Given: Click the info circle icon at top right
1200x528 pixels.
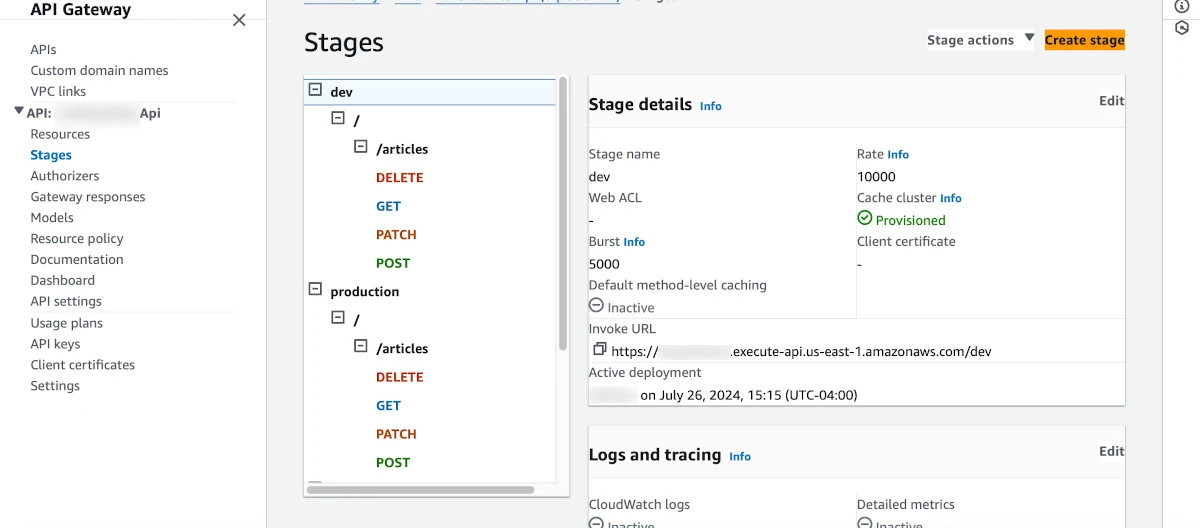Looking at the screenshot, I should click(x=1181, y=6).
